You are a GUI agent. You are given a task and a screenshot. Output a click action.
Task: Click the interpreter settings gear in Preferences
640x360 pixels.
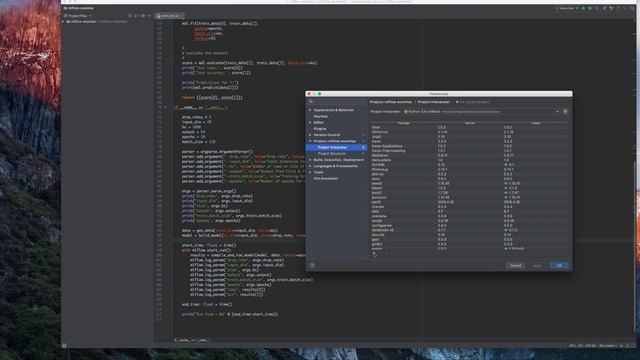[565, 111]
